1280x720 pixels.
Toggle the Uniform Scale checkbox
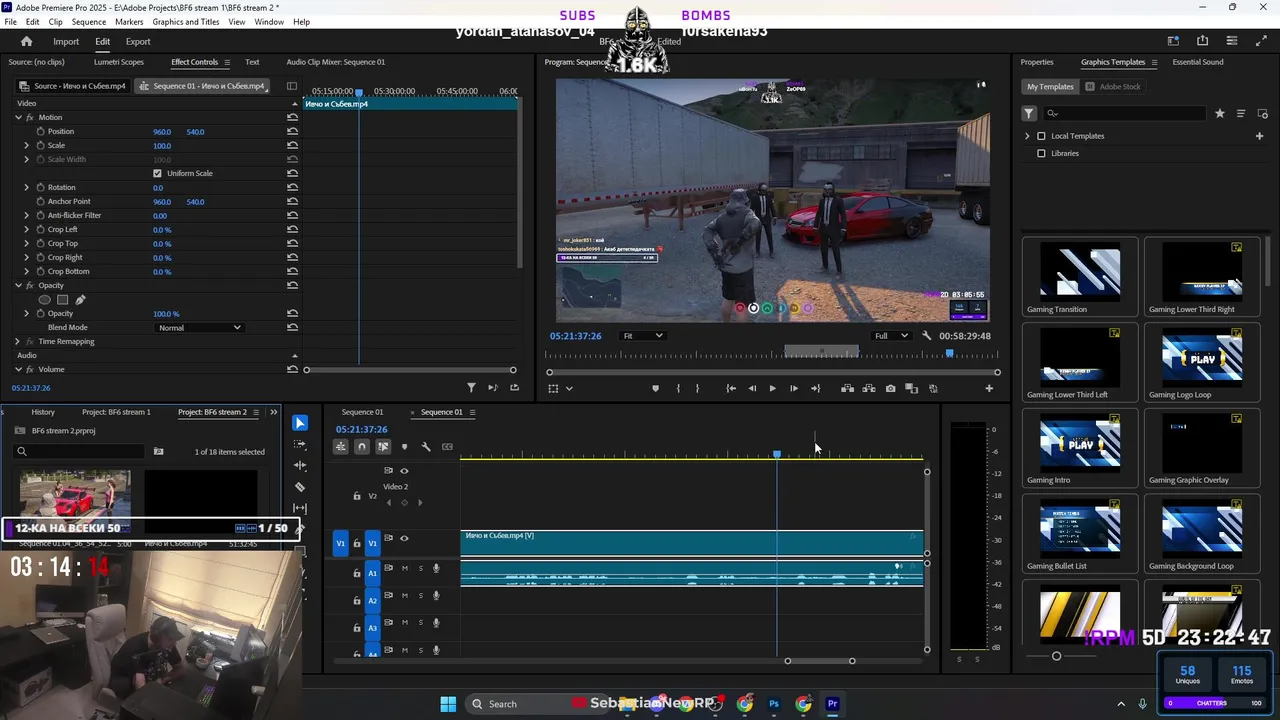(157, 173)
